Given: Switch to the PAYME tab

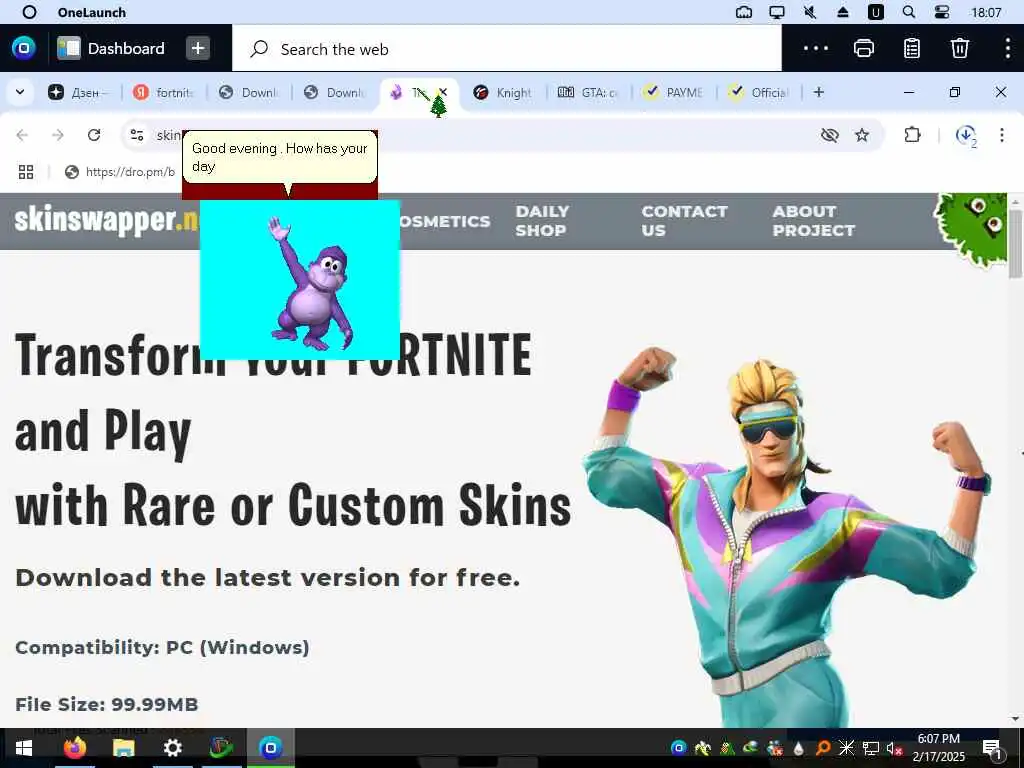Looking at the screenshot, I should coord(674,93).
